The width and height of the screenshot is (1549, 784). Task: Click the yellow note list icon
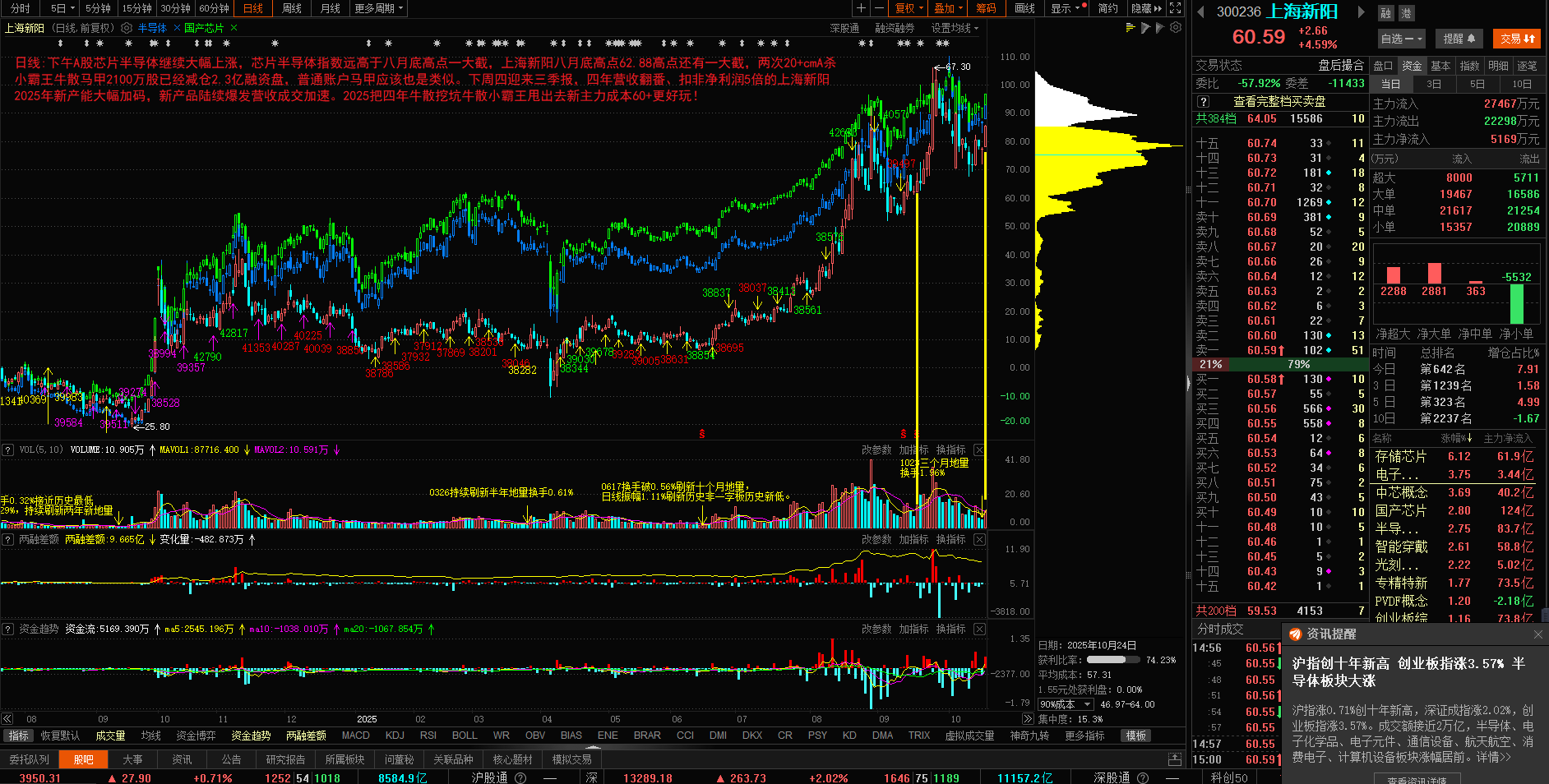tap(1131, 28)
